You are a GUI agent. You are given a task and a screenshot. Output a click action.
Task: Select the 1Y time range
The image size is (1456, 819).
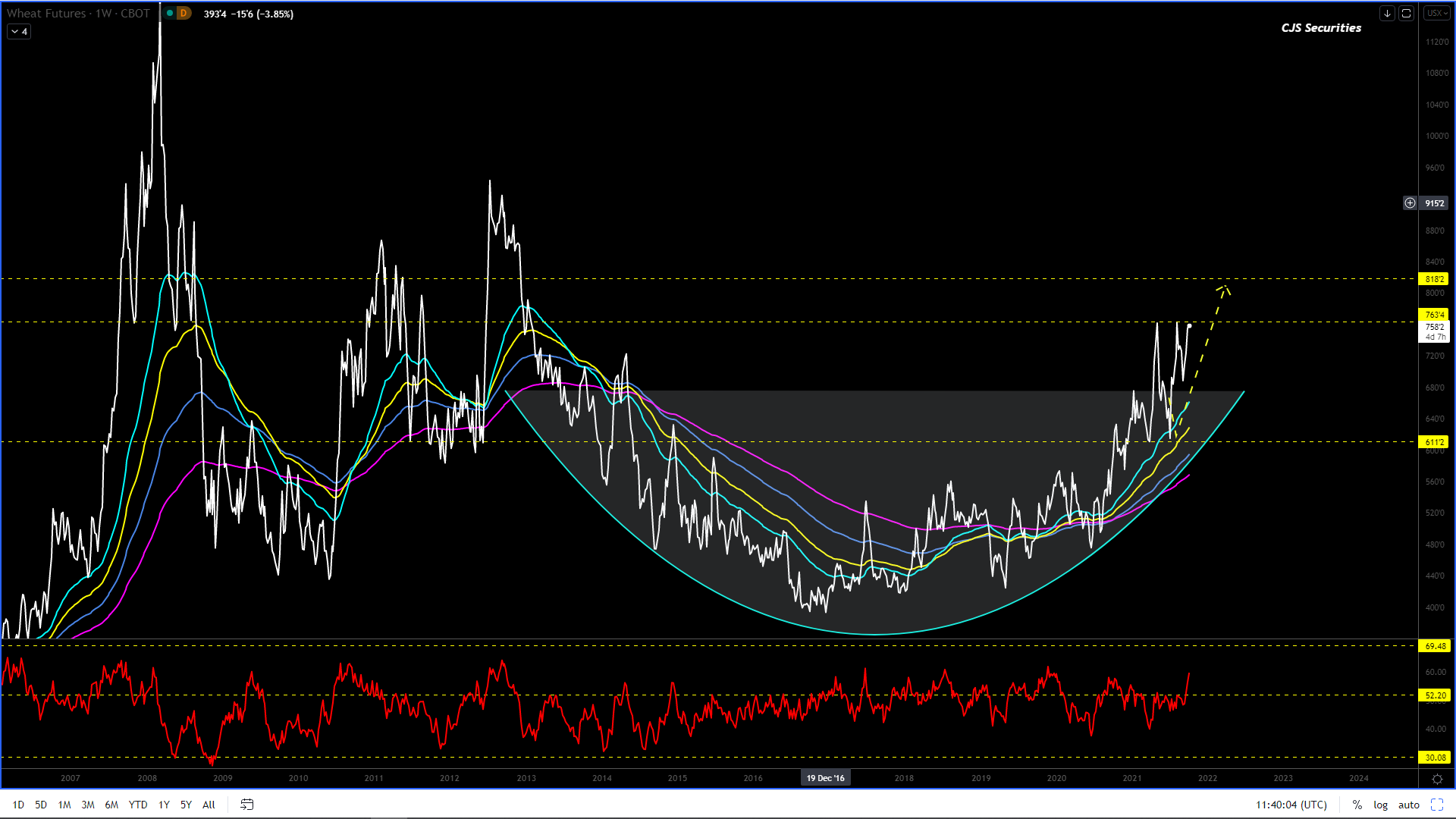[164, 805]
